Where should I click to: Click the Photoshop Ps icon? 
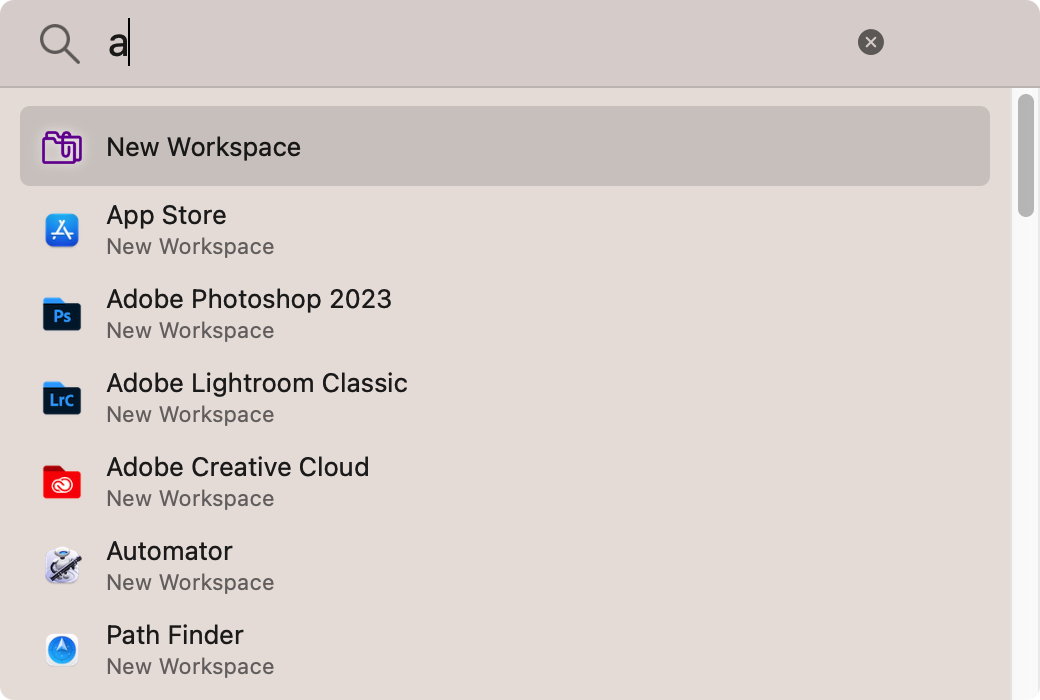click(x=62, y=315)
